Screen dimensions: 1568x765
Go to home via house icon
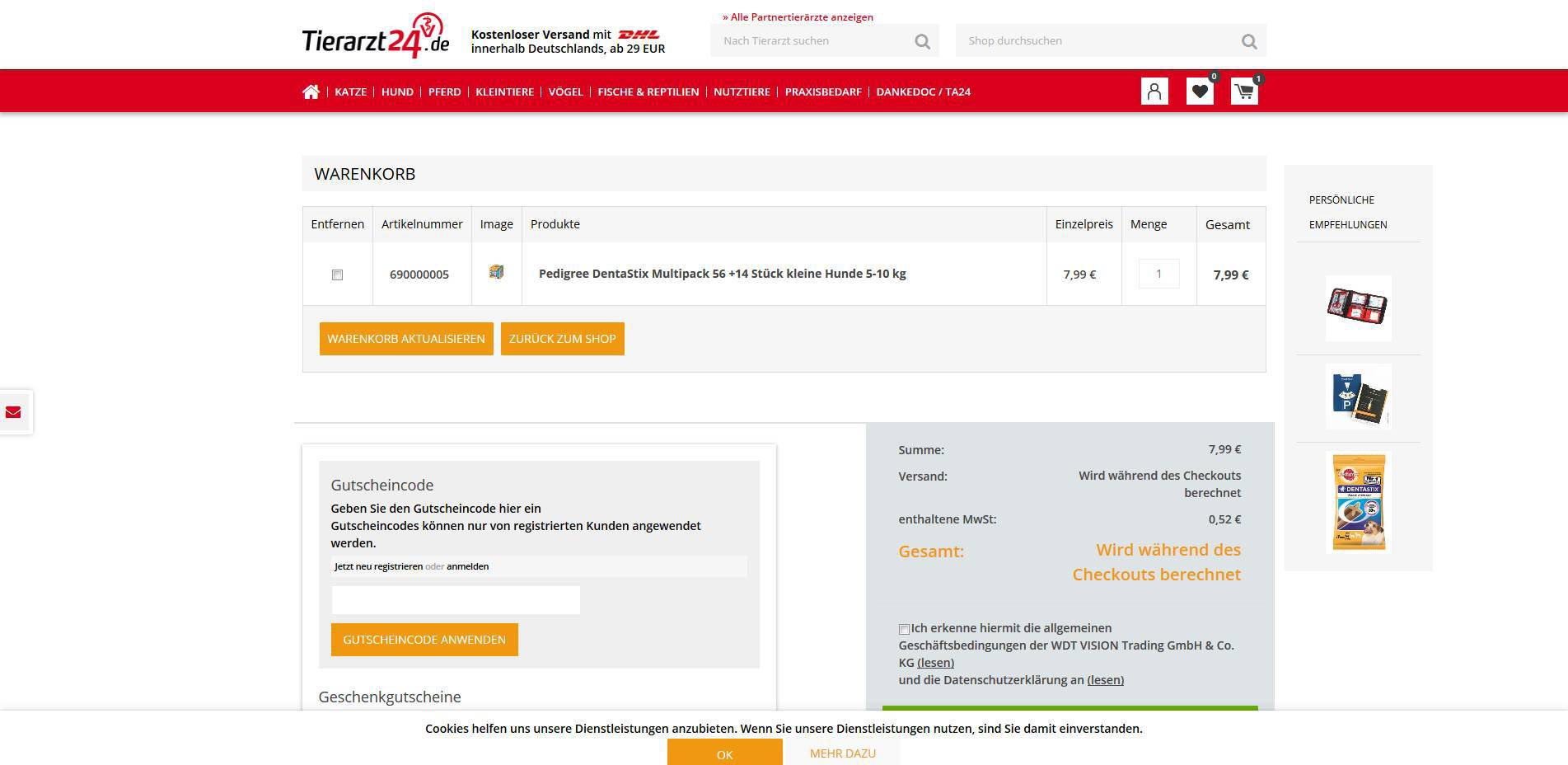click(311, 92)
